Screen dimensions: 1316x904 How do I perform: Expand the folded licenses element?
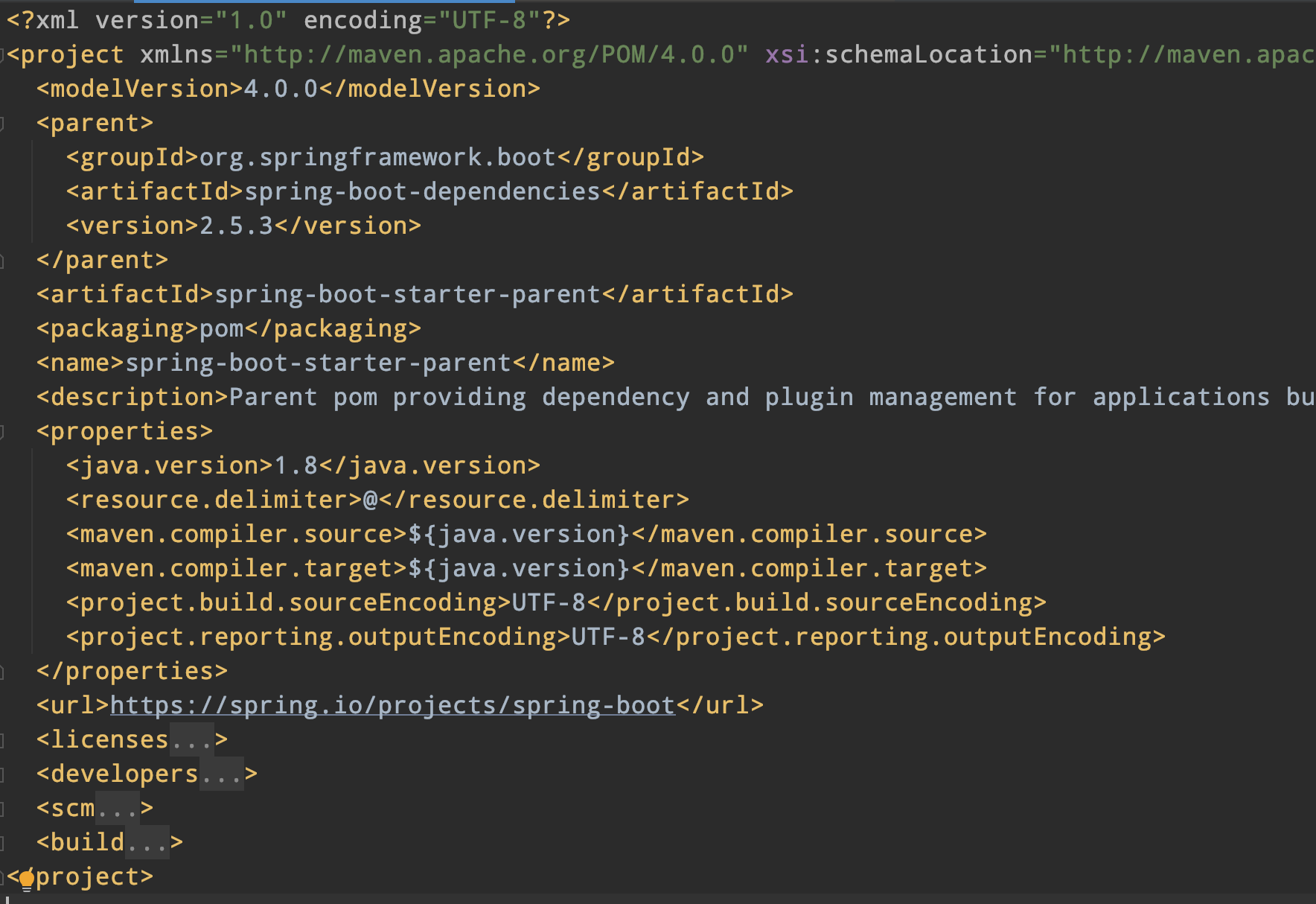(x=2, y=740)
